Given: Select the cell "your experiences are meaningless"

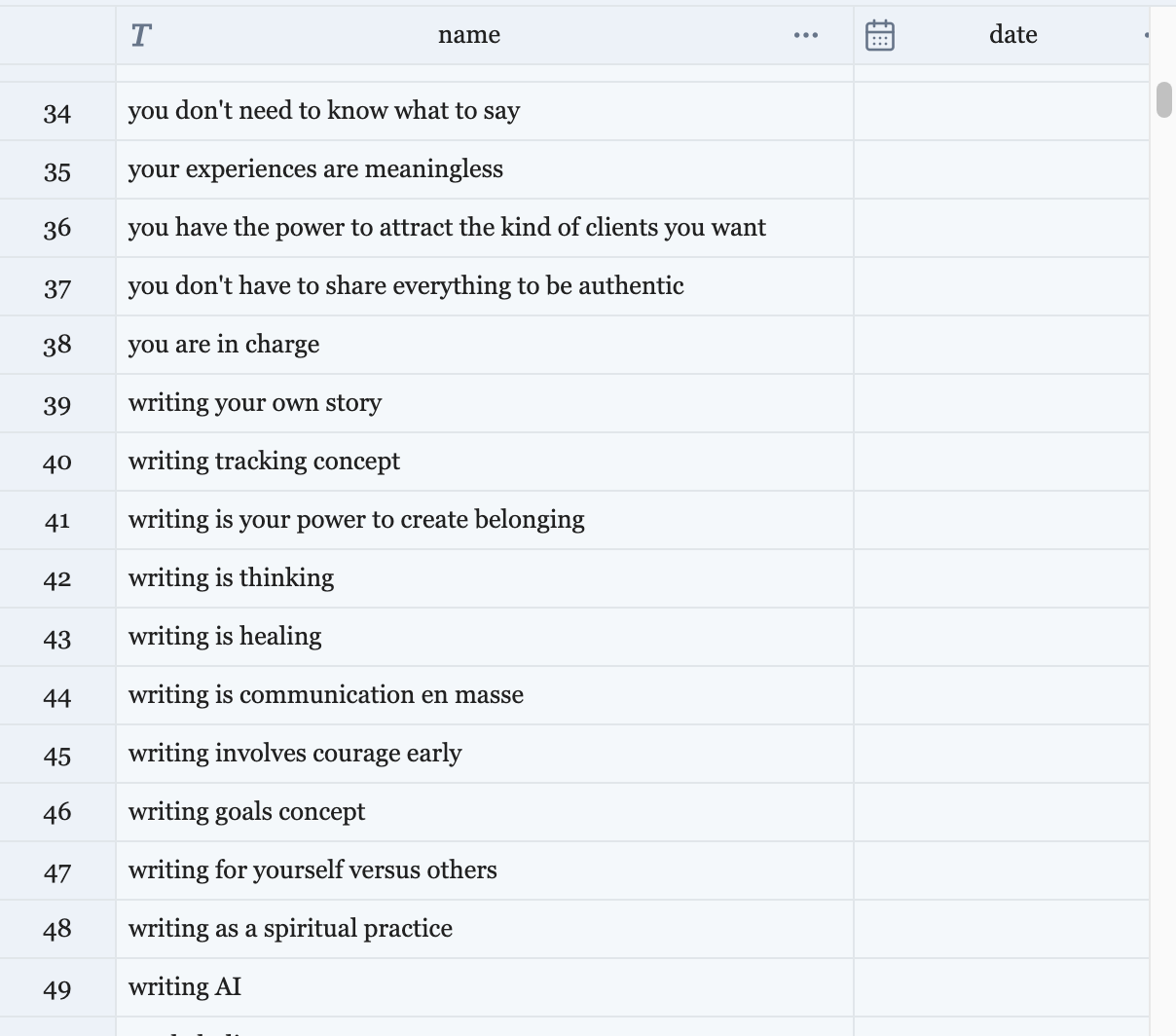Looking at the screenshot, I should 315,169.
